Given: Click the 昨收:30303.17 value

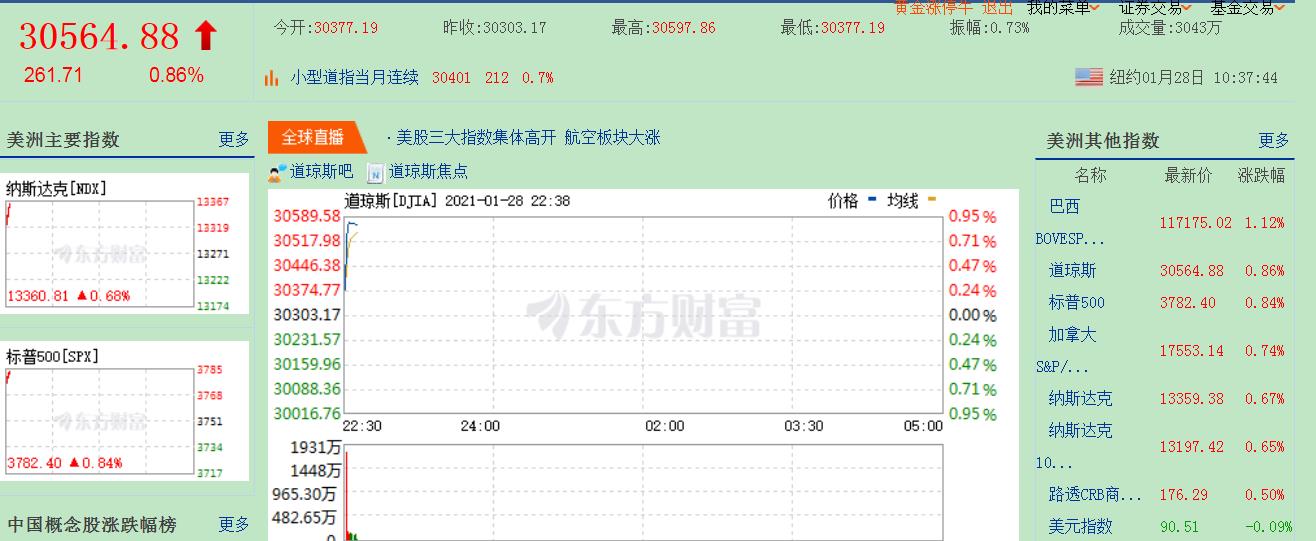Looking at the screenshot, I should [x=495, y=28].
